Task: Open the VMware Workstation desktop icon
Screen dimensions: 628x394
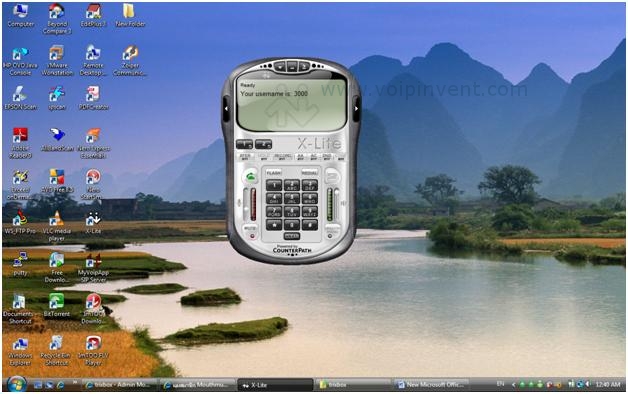Action: (57, 60)
